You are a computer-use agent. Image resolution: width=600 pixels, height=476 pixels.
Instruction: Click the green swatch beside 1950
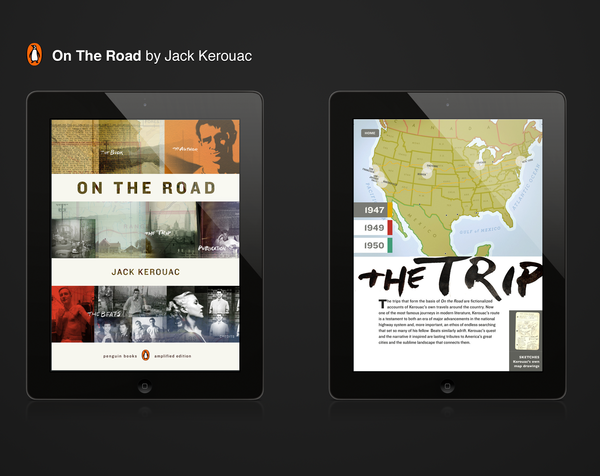[x=392, y=244]
